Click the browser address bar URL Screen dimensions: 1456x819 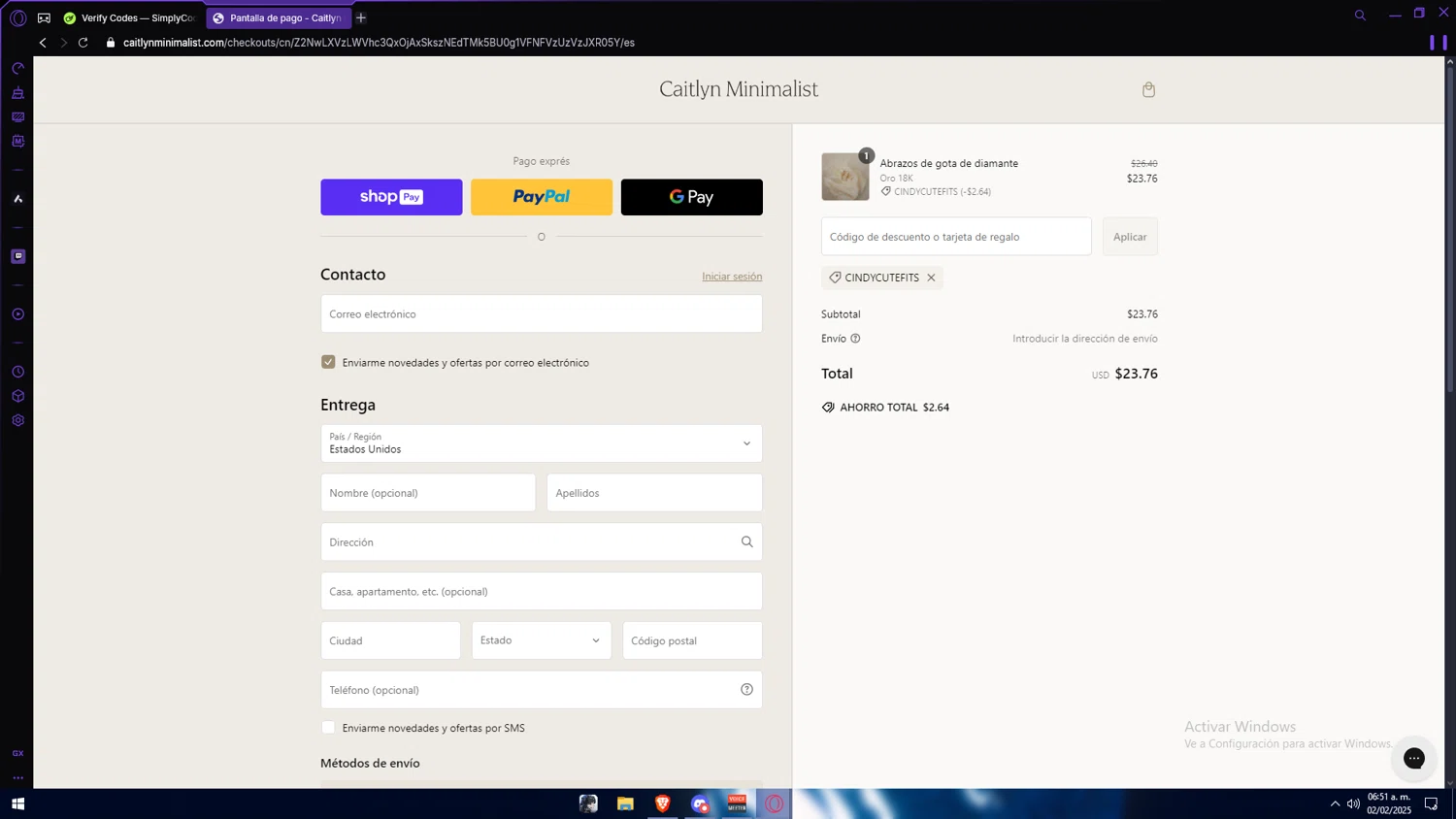click(x=379, y=43)
